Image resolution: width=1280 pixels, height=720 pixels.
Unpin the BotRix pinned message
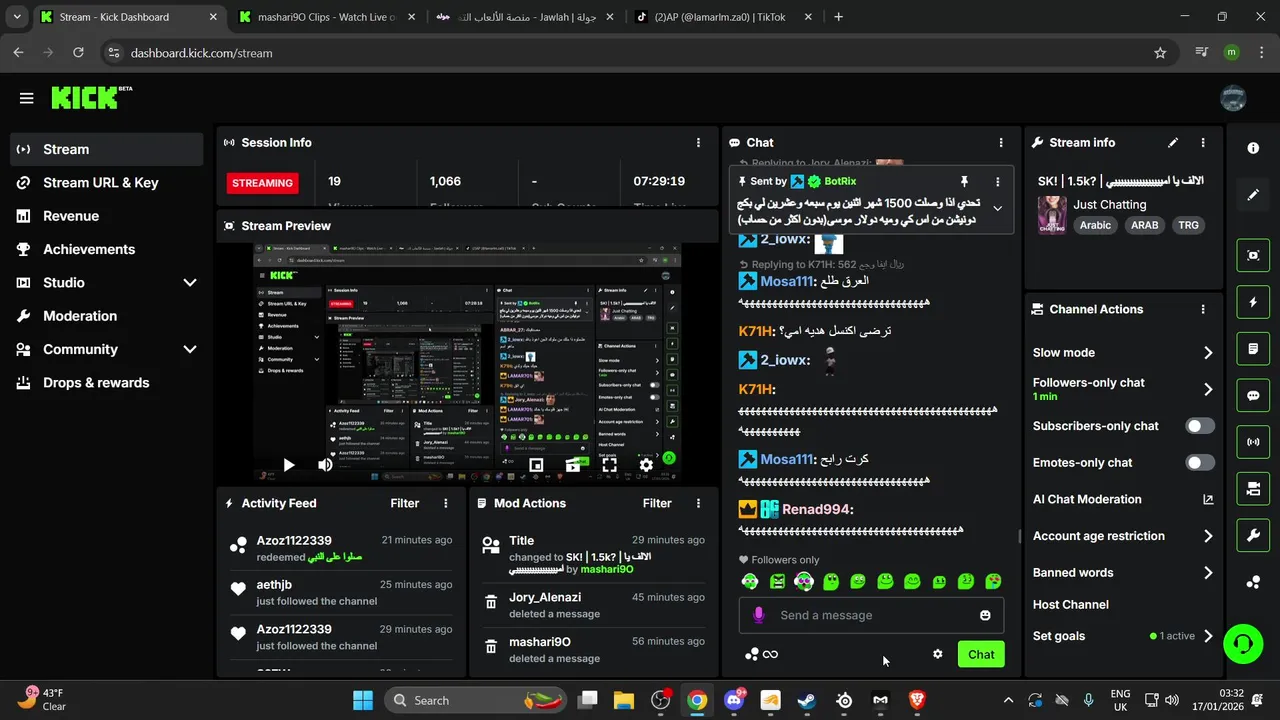point(964,182)
